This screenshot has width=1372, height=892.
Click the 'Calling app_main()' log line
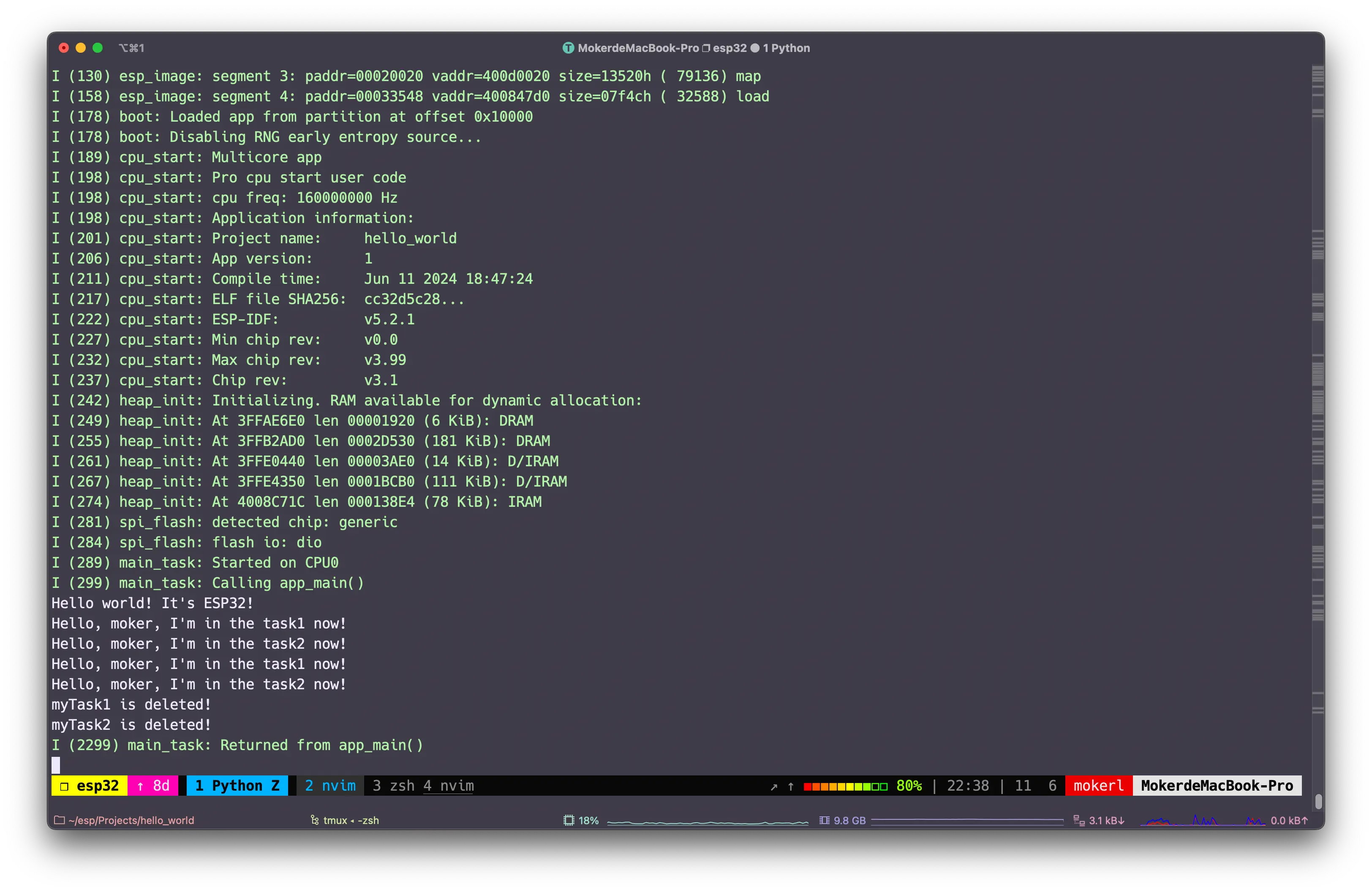coord(208,583)
